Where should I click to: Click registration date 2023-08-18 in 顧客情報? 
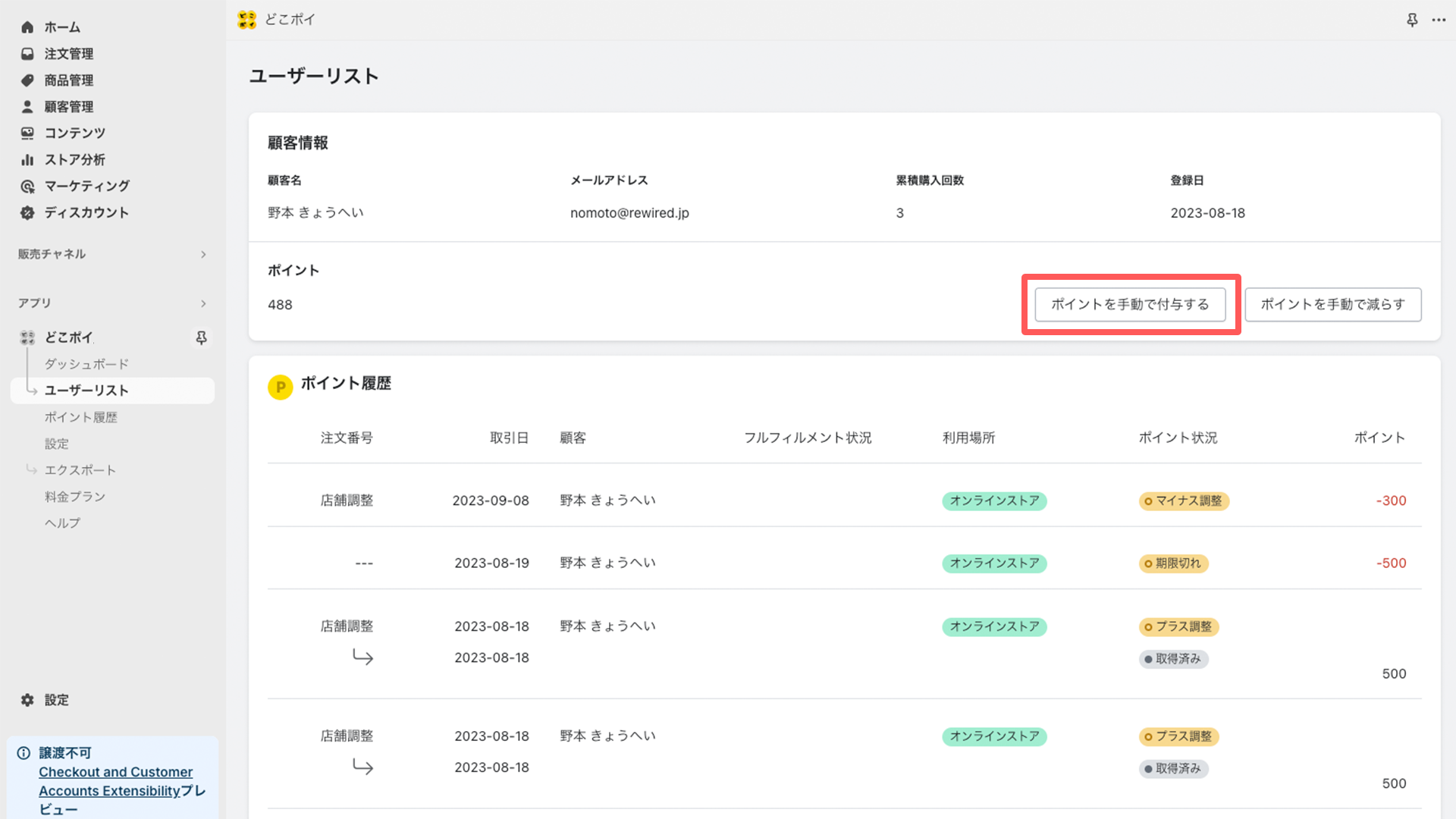click(x=1207, y=213)
